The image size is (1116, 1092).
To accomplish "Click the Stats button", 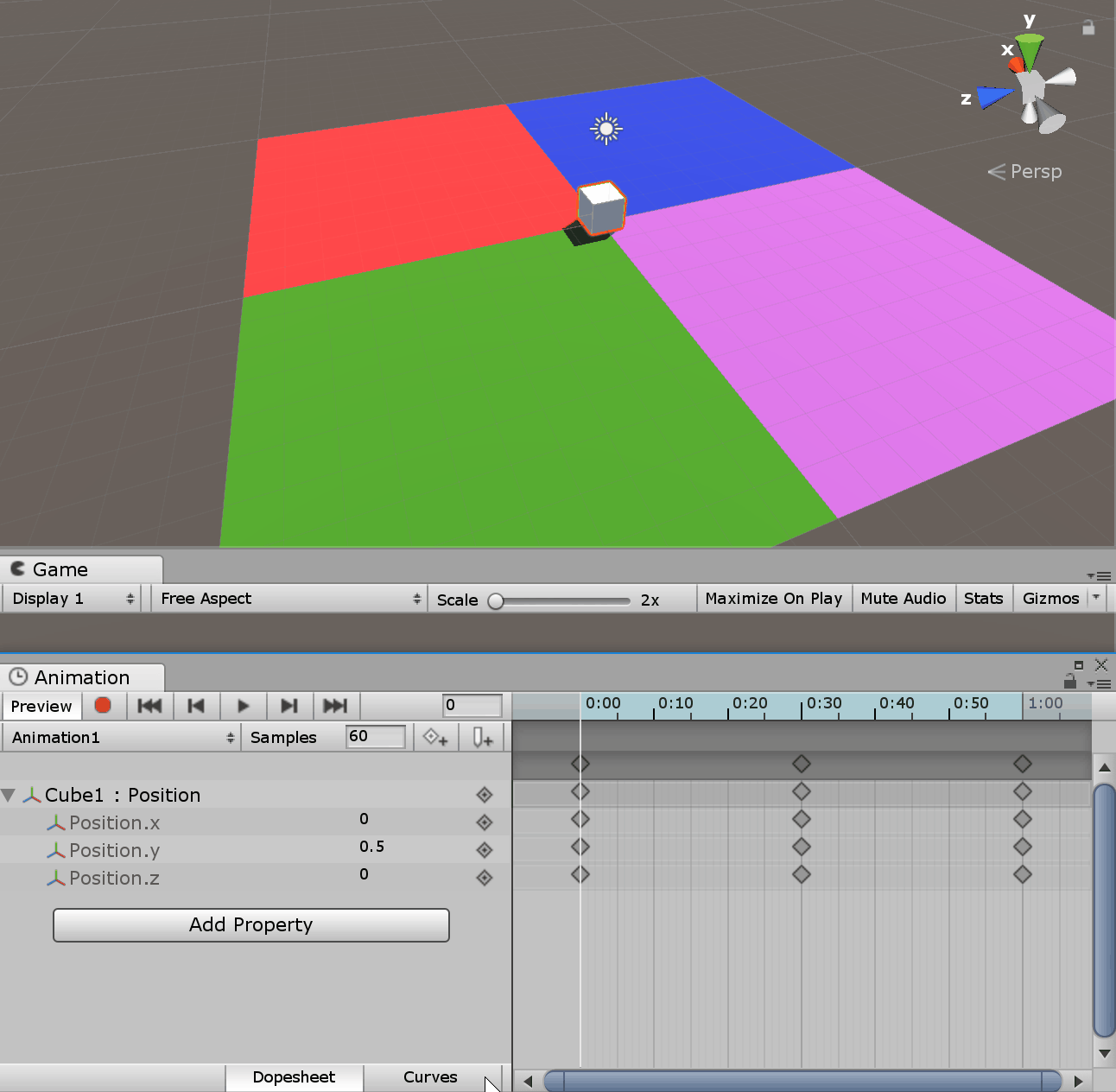I will click(983, 599).
